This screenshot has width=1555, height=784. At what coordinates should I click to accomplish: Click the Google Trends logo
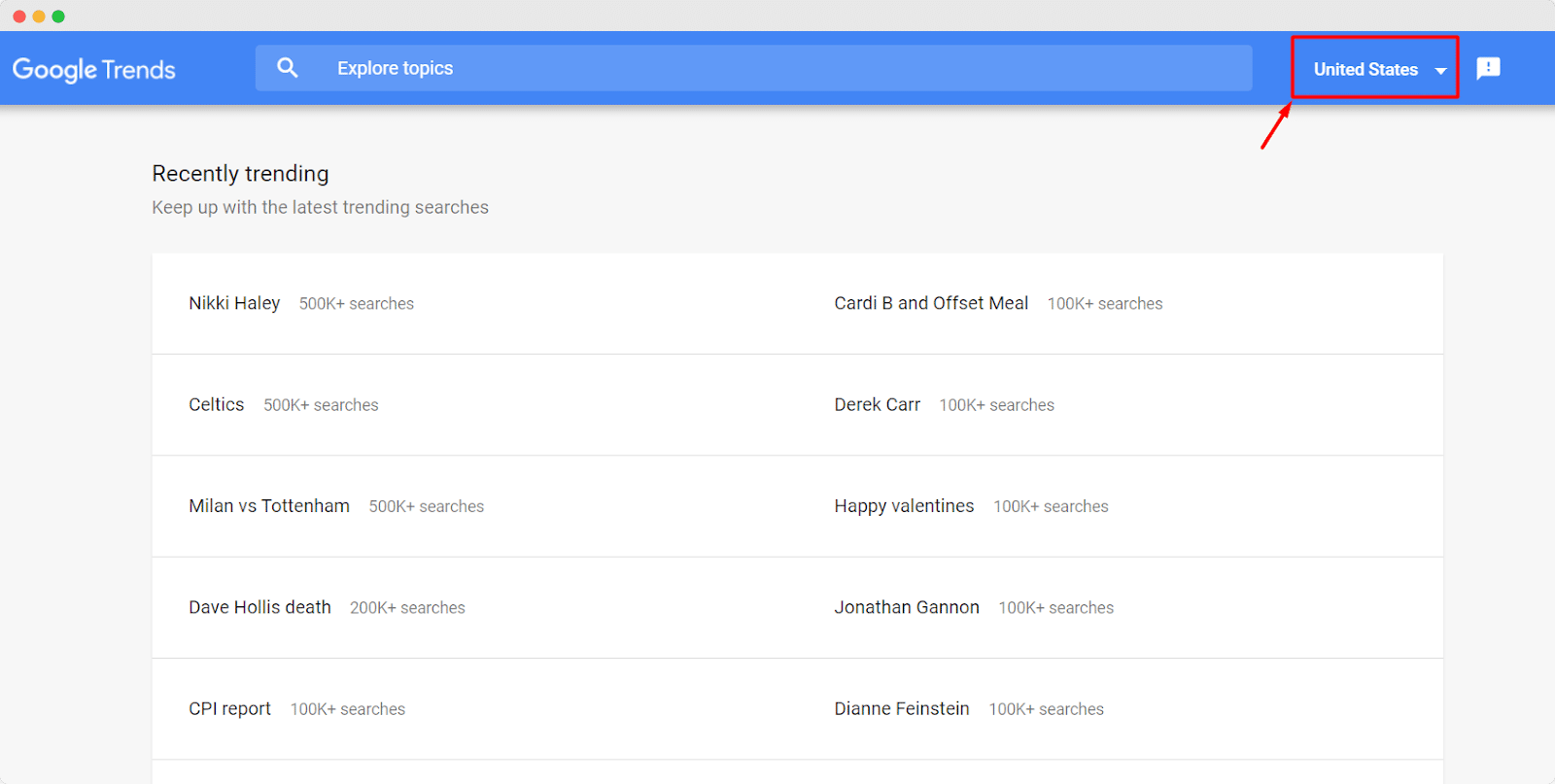(x=93, y=69)
